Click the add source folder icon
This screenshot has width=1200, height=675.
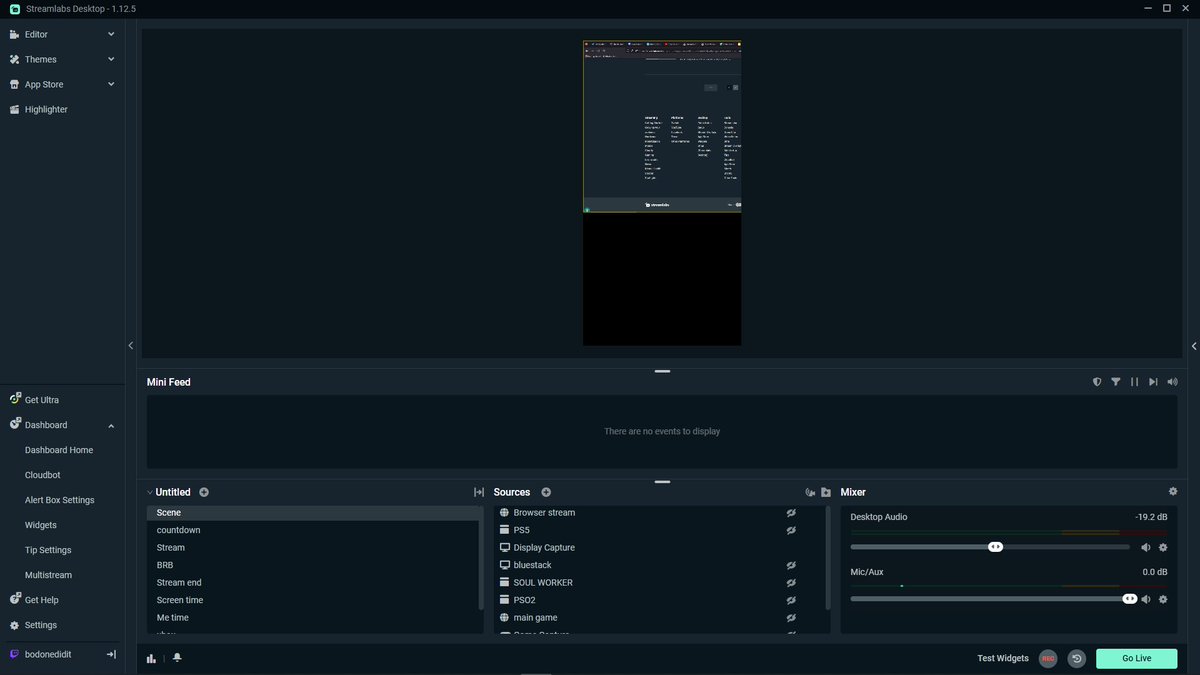[x=826, y=492]
